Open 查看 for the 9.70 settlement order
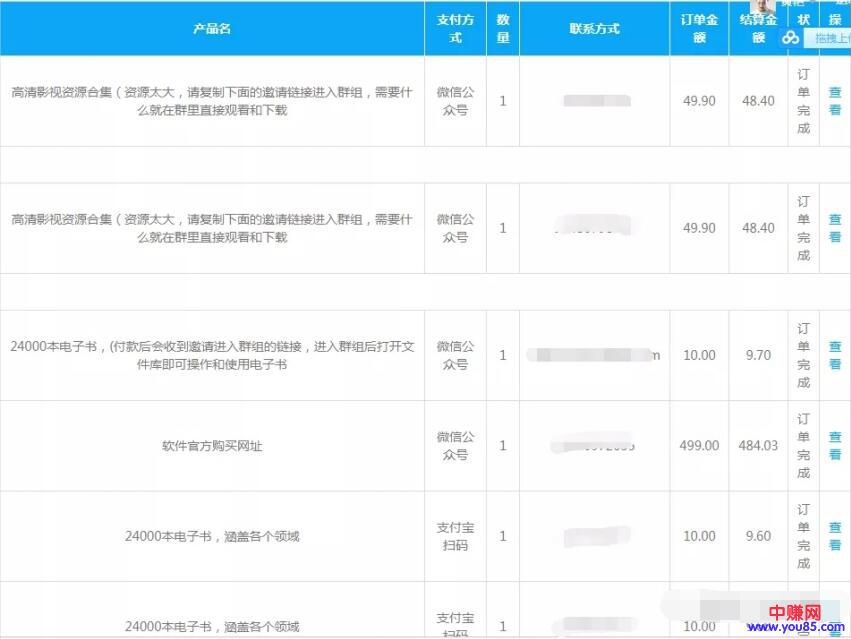 point(835,355)
